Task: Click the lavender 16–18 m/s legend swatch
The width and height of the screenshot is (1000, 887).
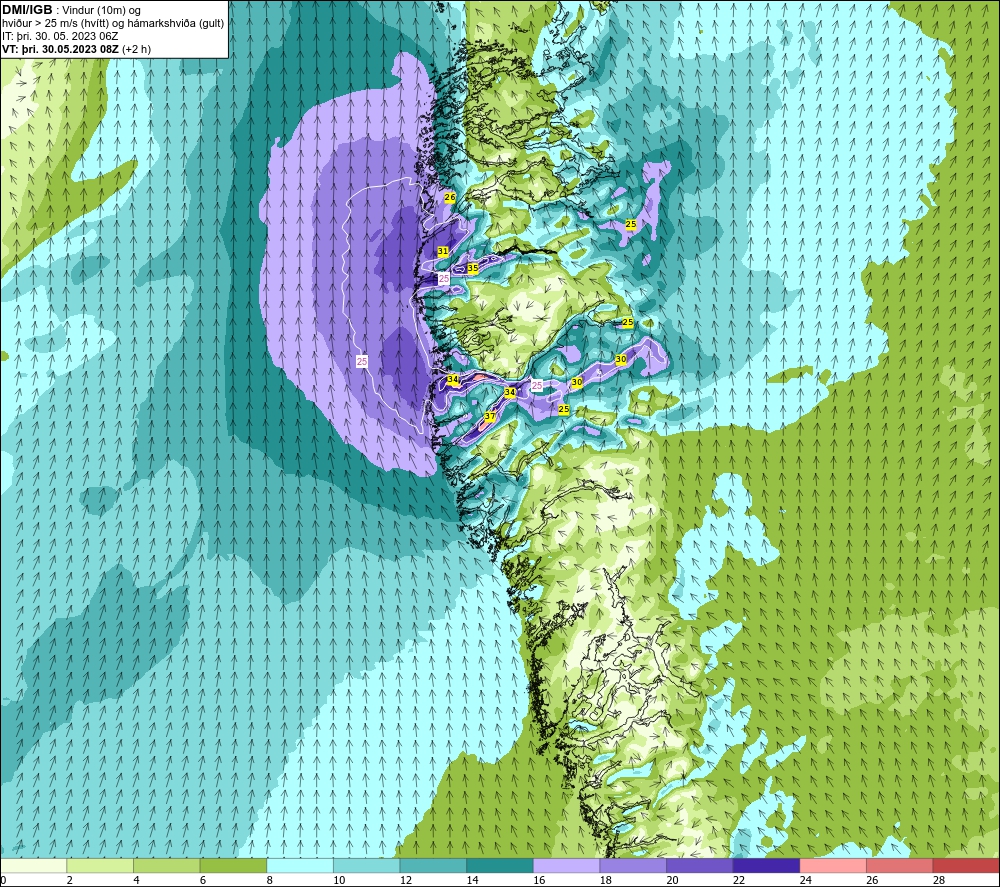Action: pyautogui.click(x=566, y=865)
